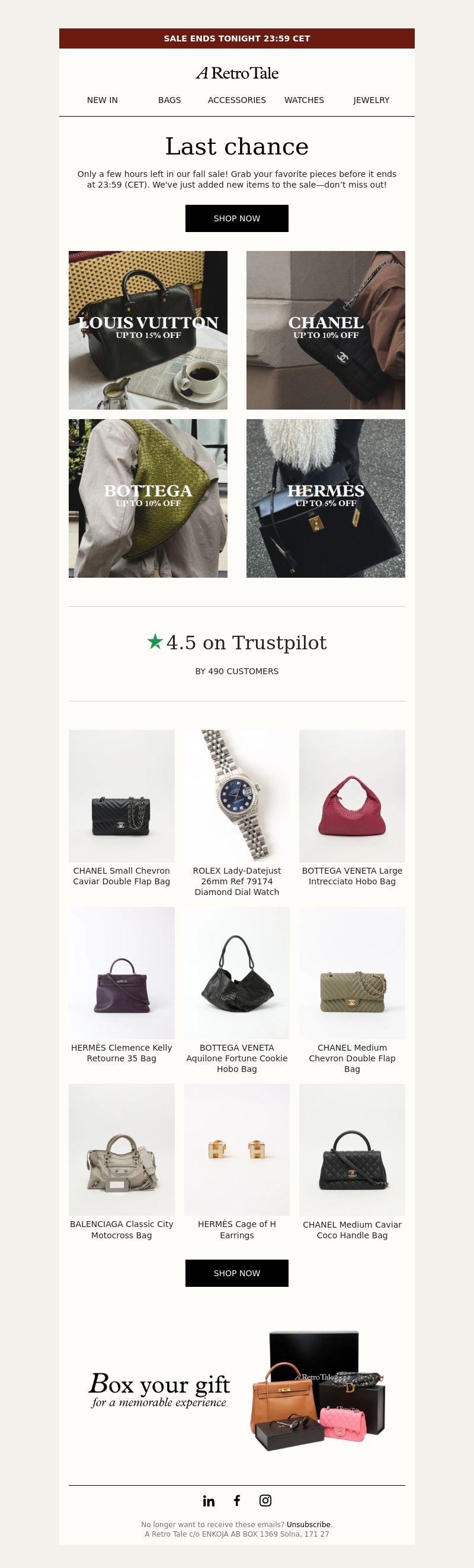
Task: Click the sale ends tonight banner
Action: pos(237,38)
